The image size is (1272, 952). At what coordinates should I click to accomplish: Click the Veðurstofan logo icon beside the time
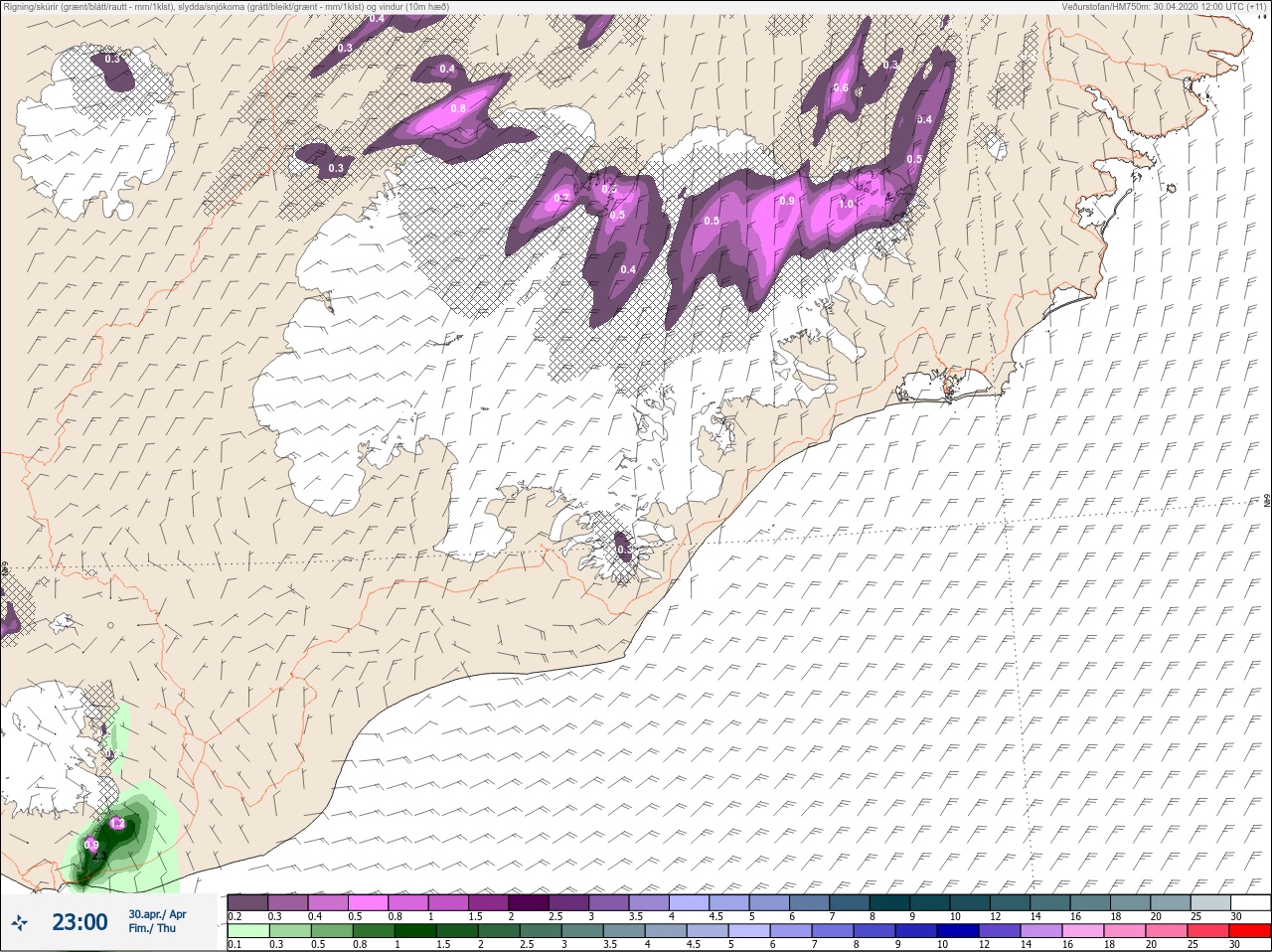click(x=19, y=922)
